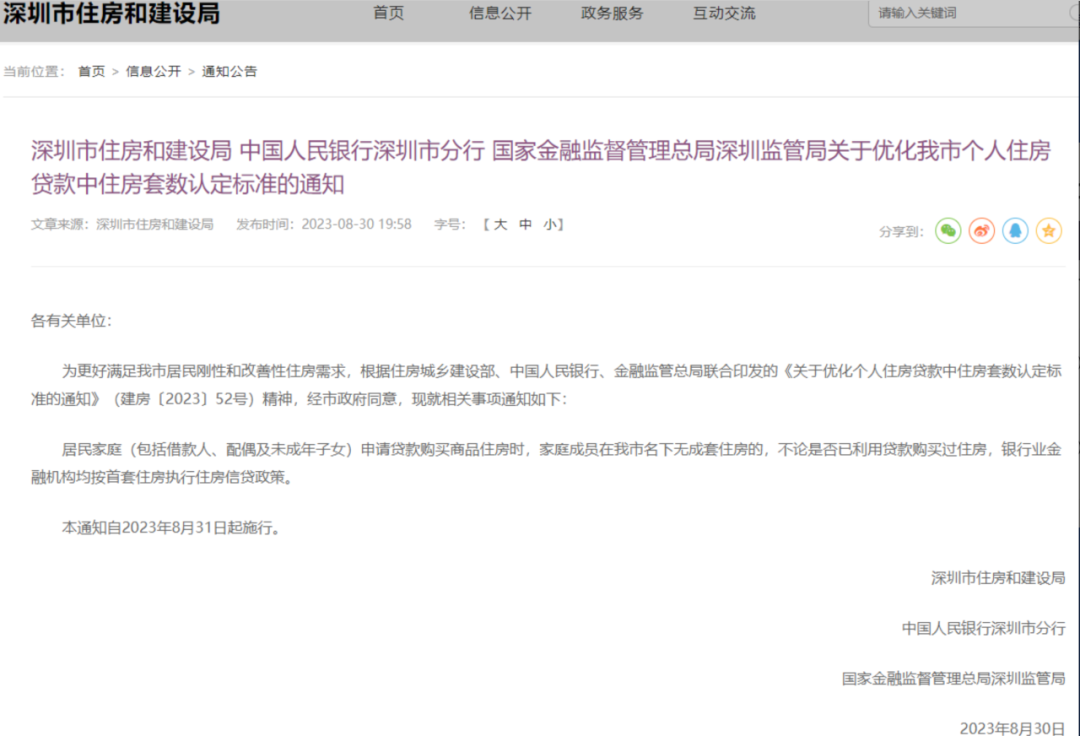Click the 字号 label
The width and height of the screenshot is (1080, 736).
450,224
